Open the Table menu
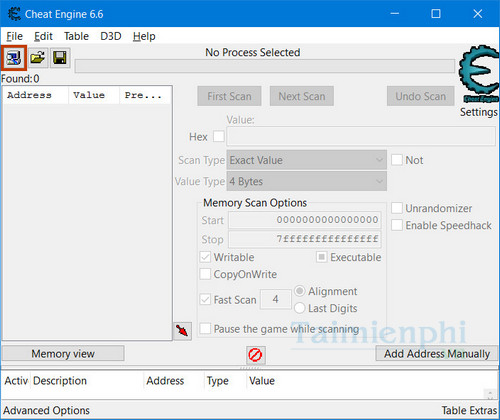Image resolution: width=500 pixels, height=420 pixels. click(x=76, y=36)
